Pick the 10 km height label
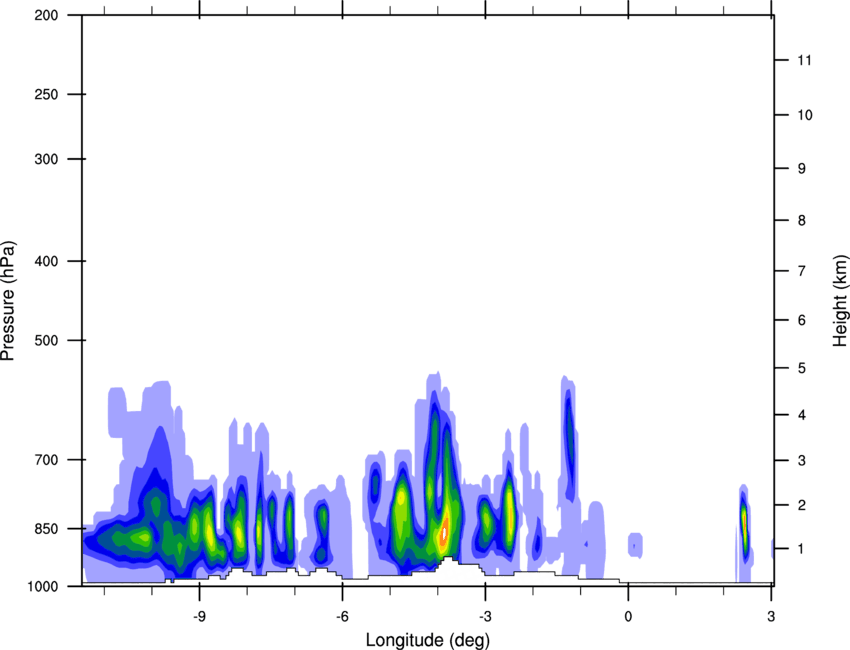This screenshot has width=850, height=650. click(804, 115)
